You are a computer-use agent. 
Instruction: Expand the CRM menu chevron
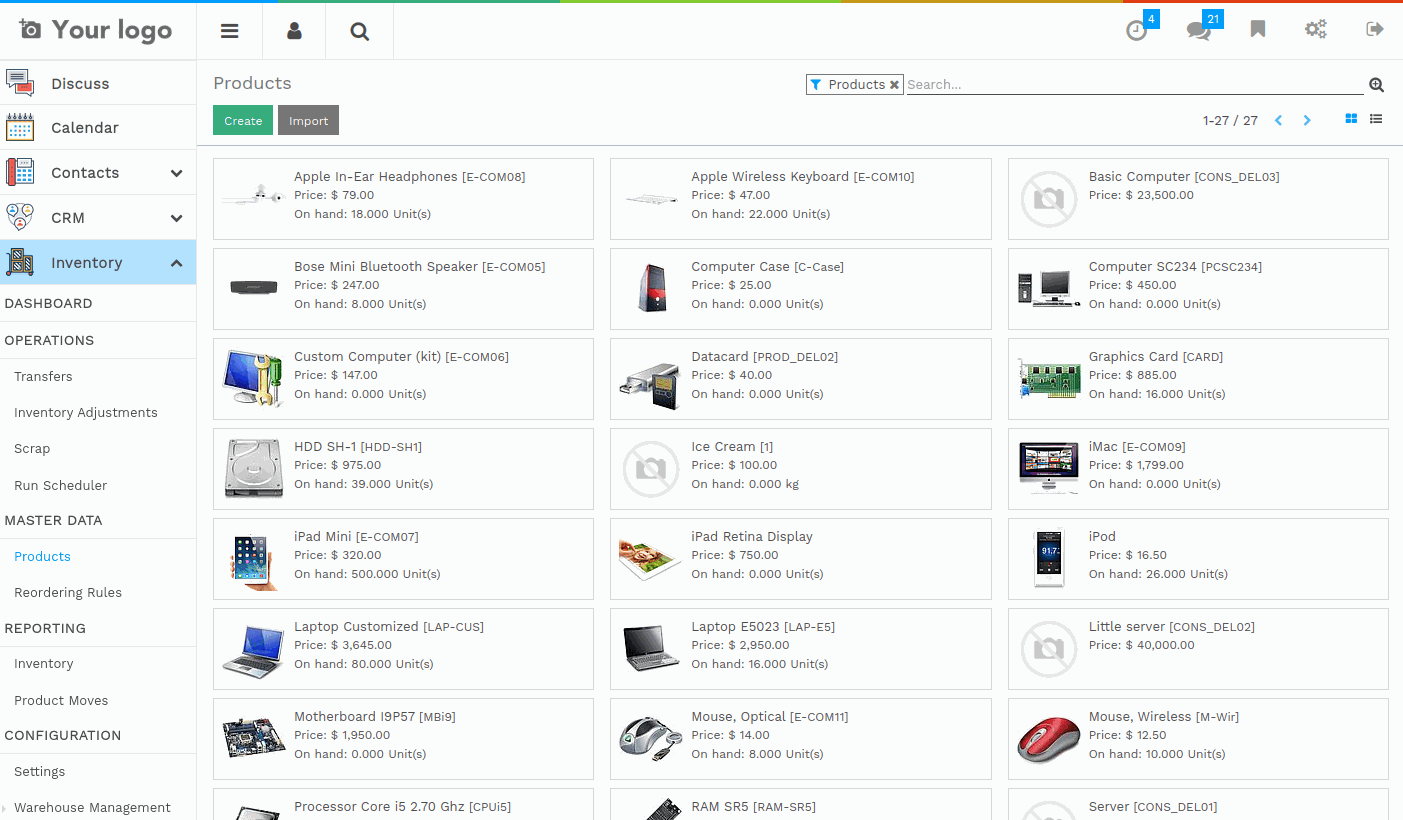176,218
